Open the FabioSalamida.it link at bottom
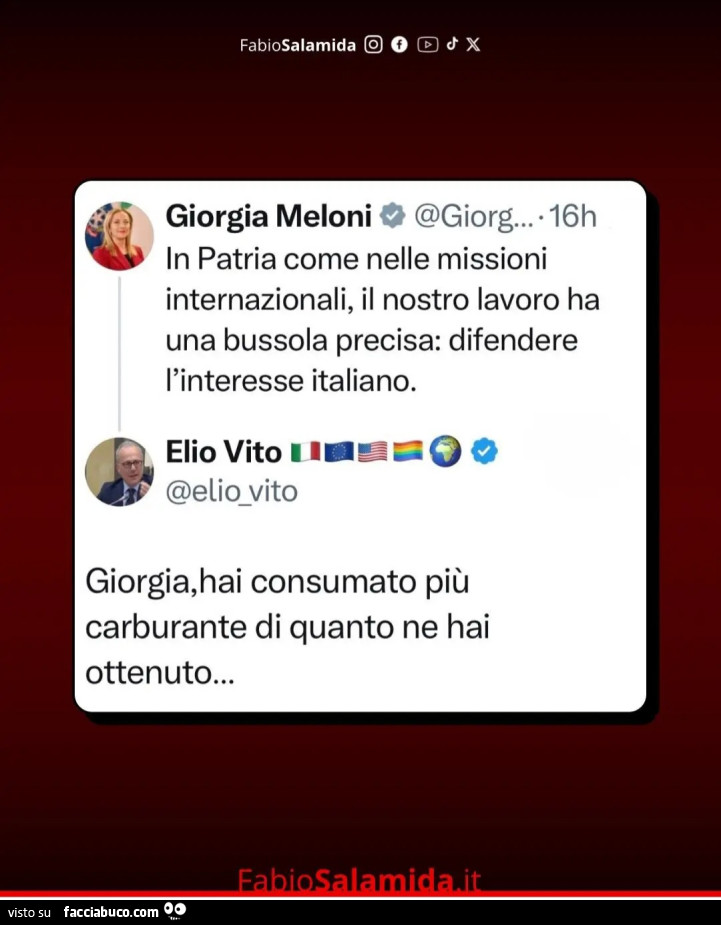Viewport: 721px width, 925px height. coord(359,880)
